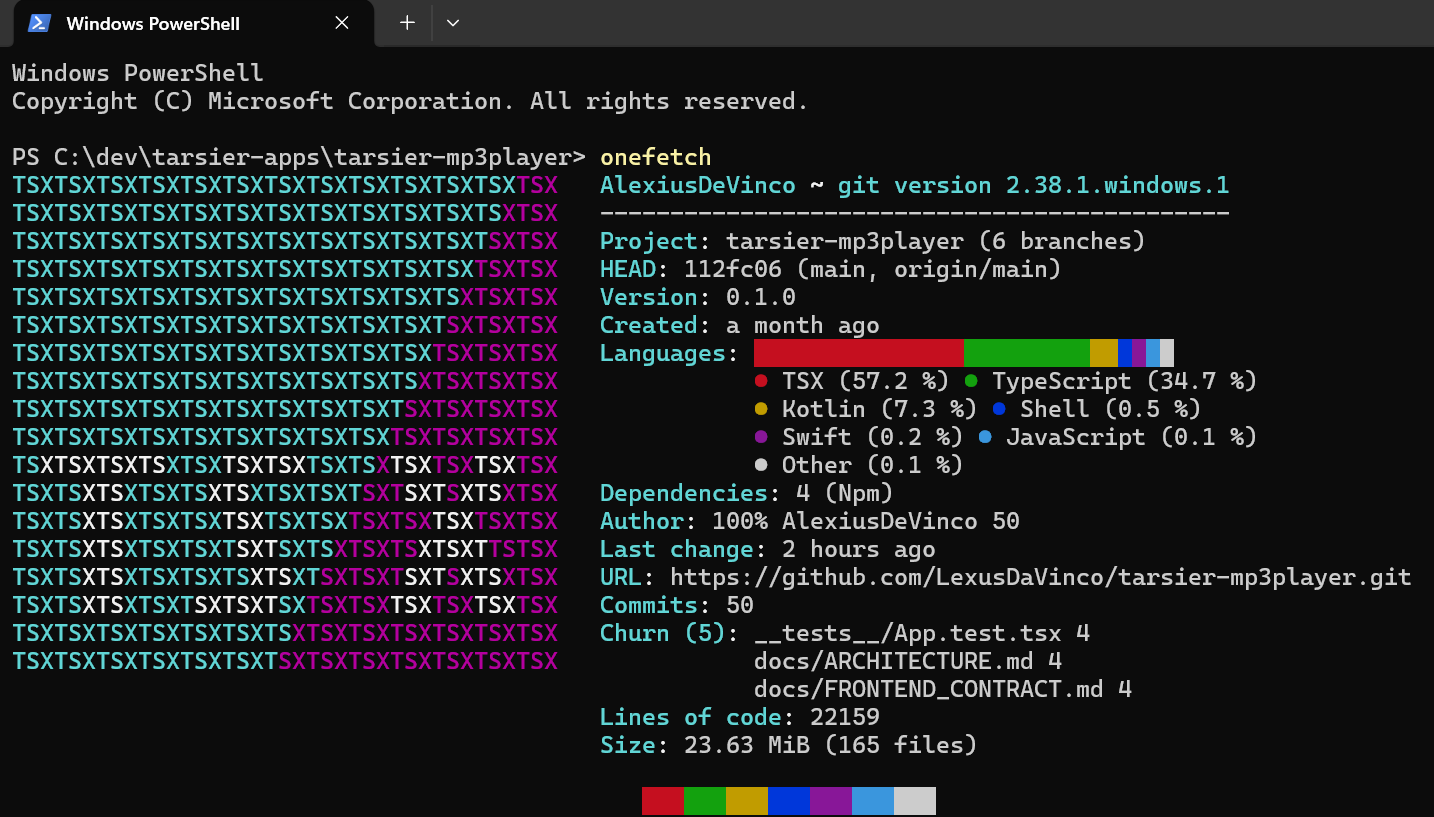Image resolution: width=1434 pixels, height=817 pixels.
Task: Click the GitHub repository URL
Action: [x=1041, y=577]
